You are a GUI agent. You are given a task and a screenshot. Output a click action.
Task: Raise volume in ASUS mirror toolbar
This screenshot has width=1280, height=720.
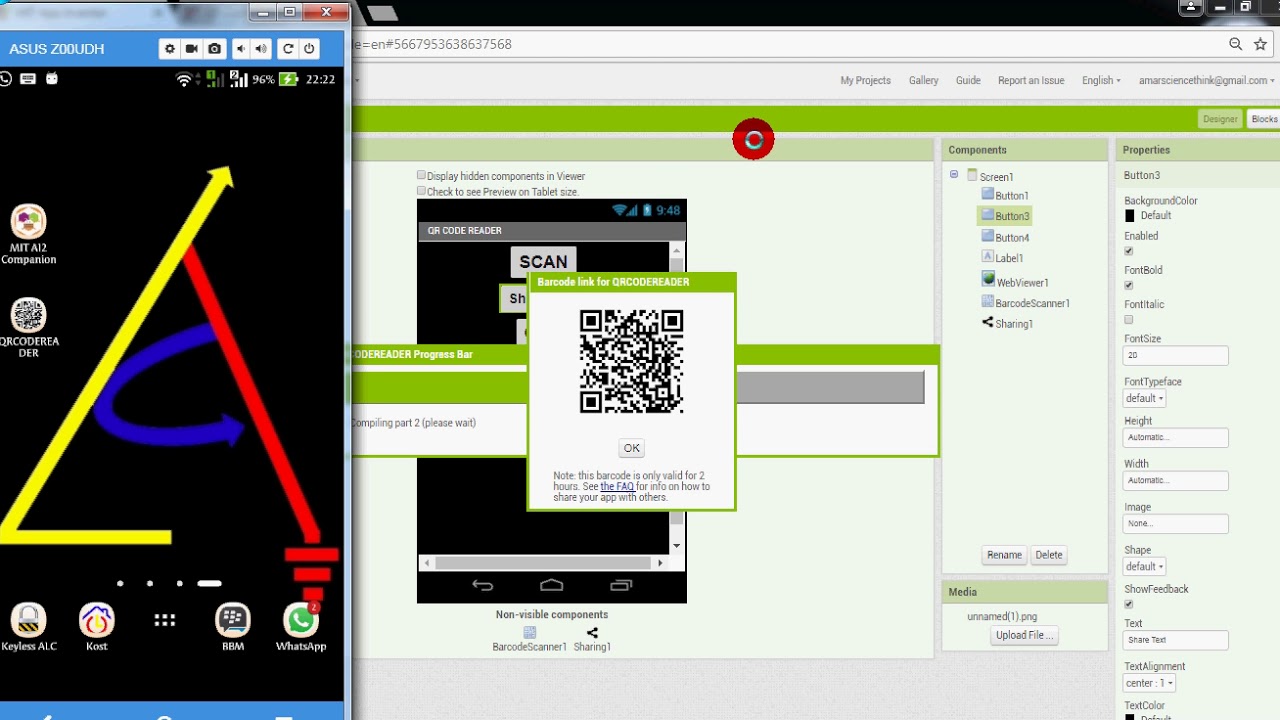click(x=261, y=48)
